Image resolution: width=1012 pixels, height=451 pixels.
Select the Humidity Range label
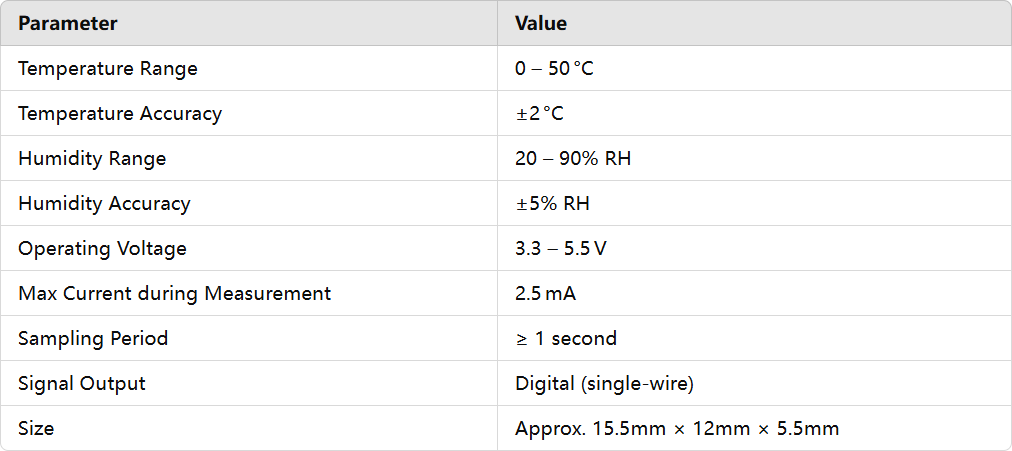tap(92, 158)
